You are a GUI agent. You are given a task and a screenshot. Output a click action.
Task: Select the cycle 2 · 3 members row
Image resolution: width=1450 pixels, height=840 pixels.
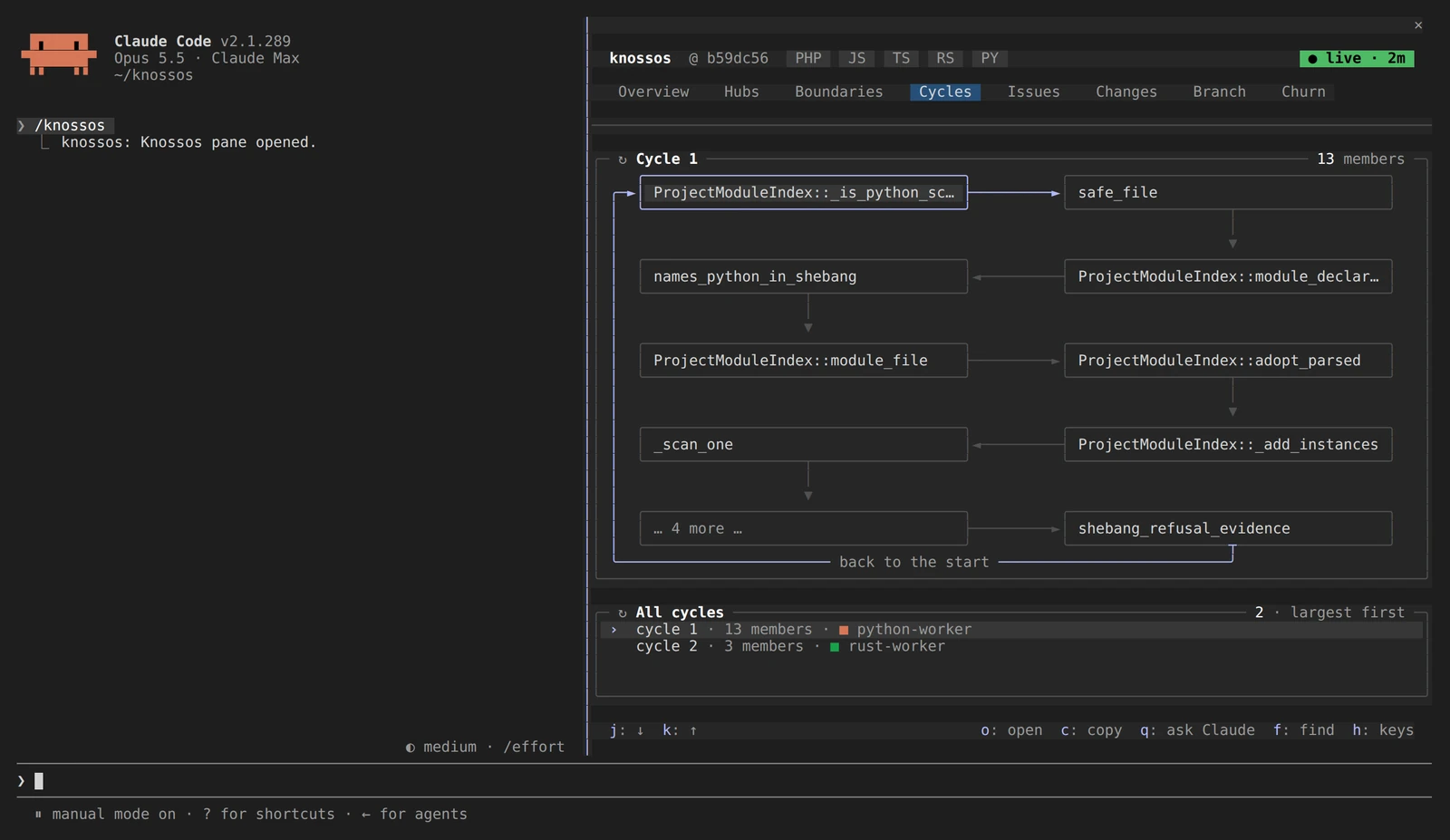point(1011,647)
